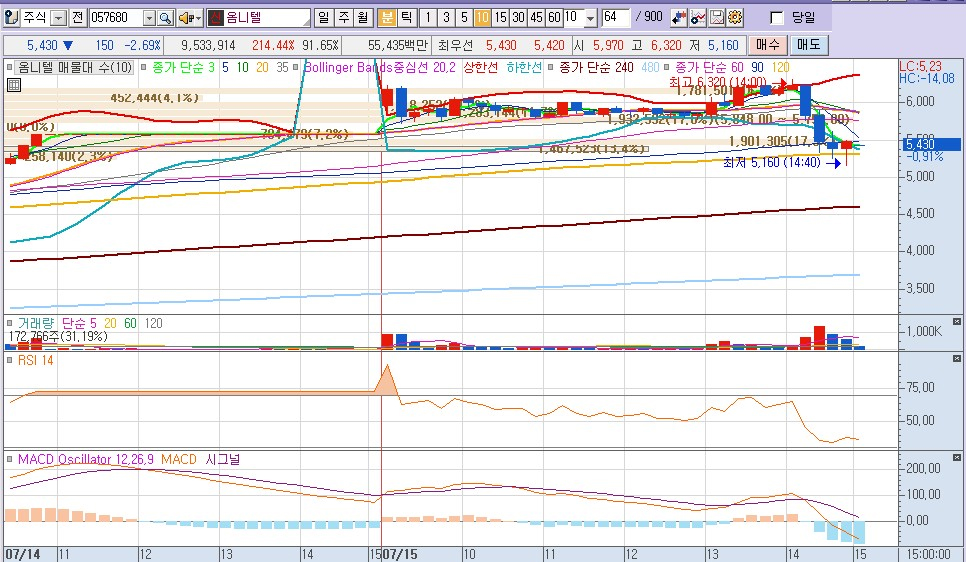The width and height of the screenshot is (966, 562).
Task: Click the grid table icon on chart
Action: 13,85
